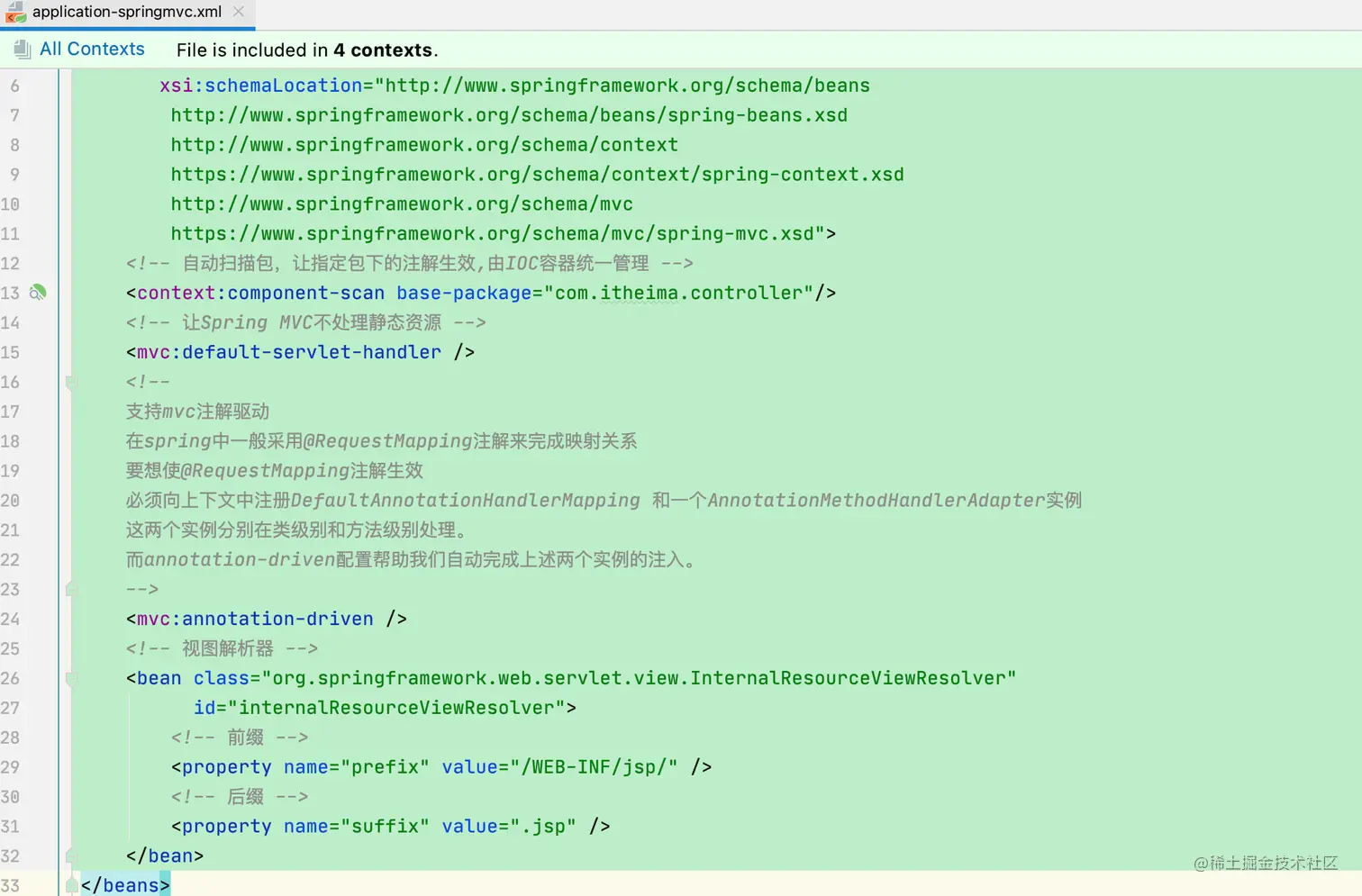This screenshot has width=1362, height=896.
Task: Collapse the comment block starting at line 16
Action: tap(71, 382)
